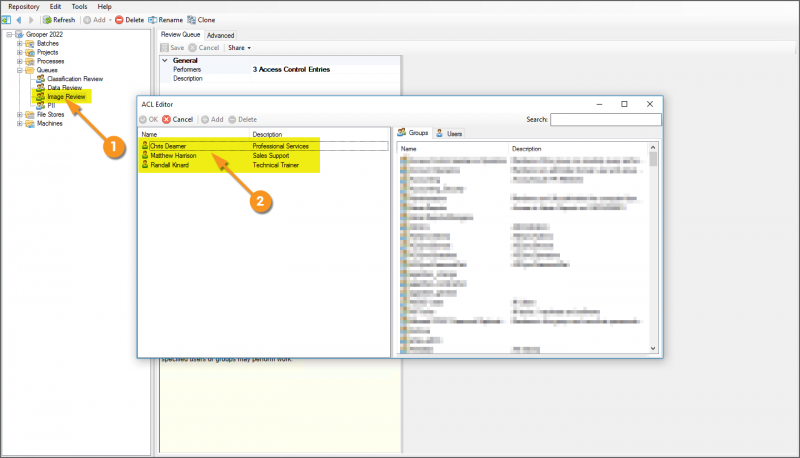Image resolution: width=800 pixels, height=458 pixels.
Task: Expand the Batches tree node
Action: (19, 43)
